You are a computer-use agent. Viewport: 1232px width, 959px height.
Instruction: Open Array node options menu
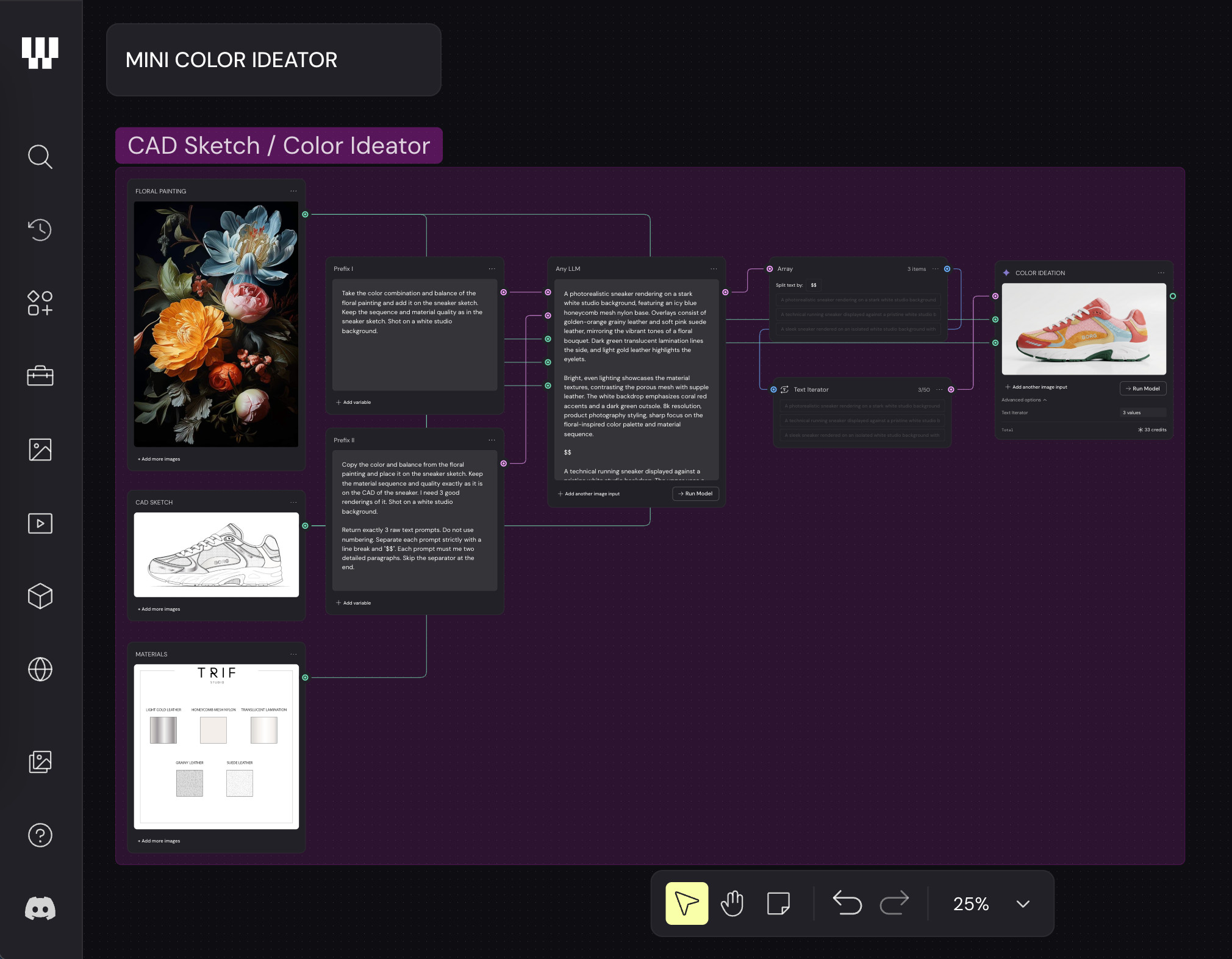936,268
